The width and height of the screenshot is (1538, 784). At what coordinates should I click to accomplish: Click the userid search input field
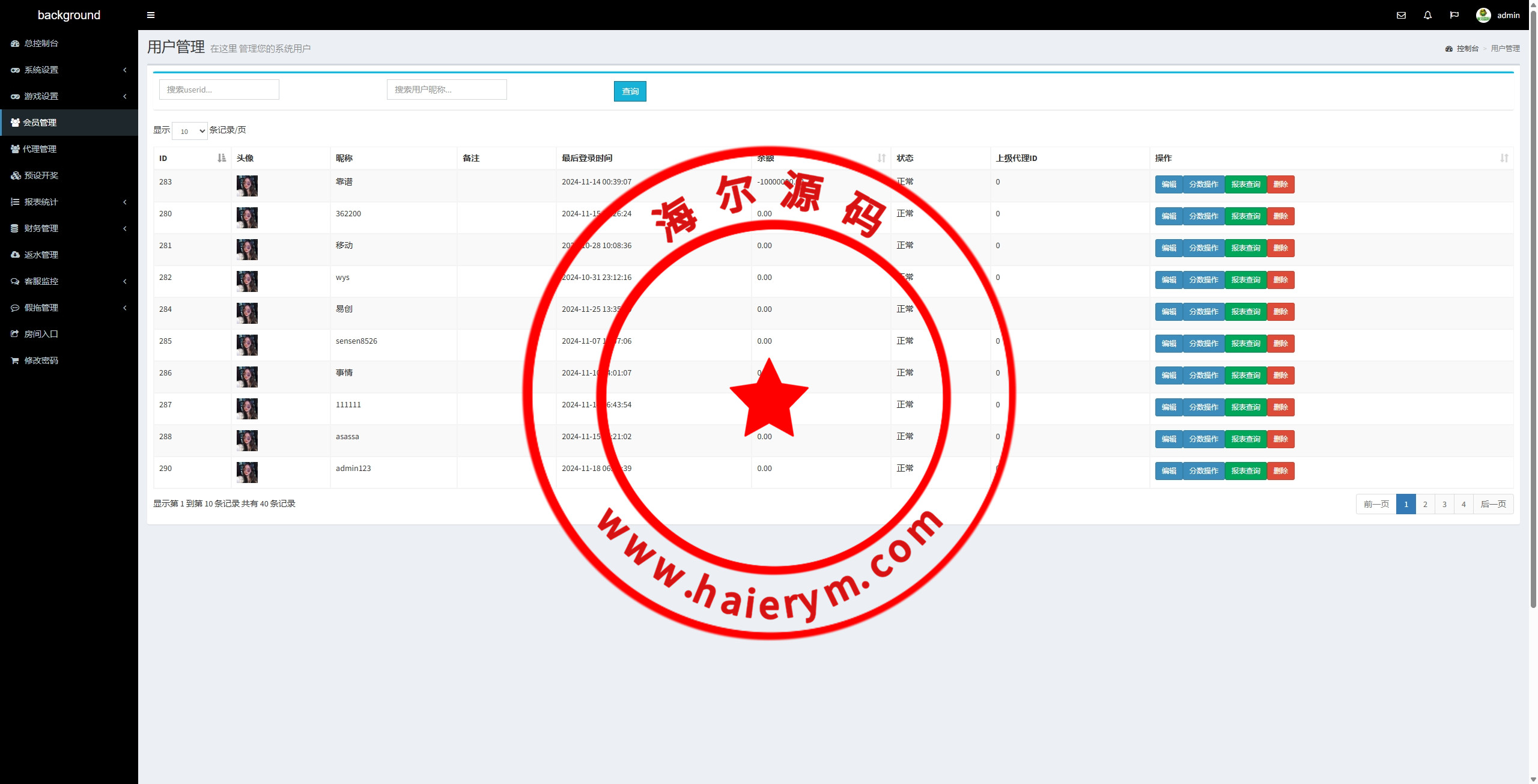coord(219,90)
